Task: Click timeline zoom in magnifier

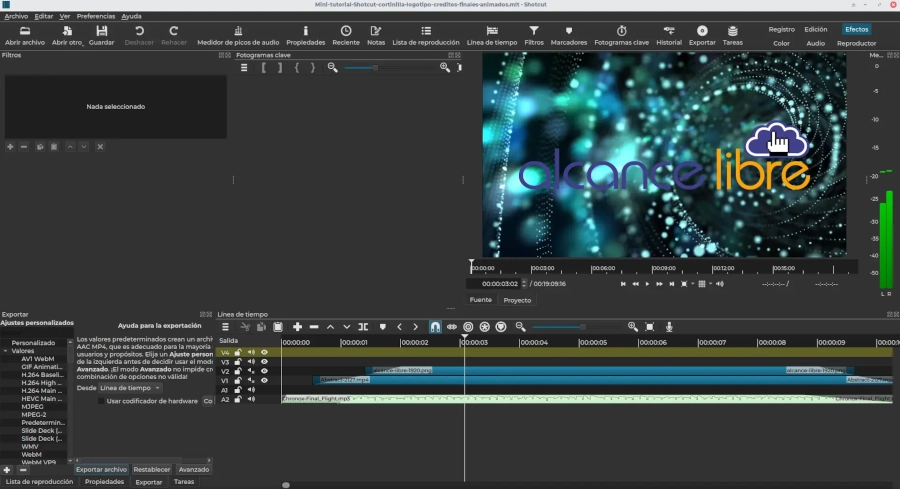Action: [x=633, y=327]
